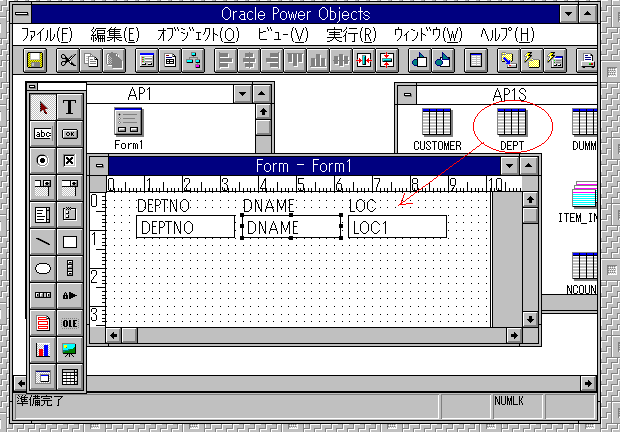Click the selected DNAME text field
Viewport: 620px width, 432px height.
[291, 227]
